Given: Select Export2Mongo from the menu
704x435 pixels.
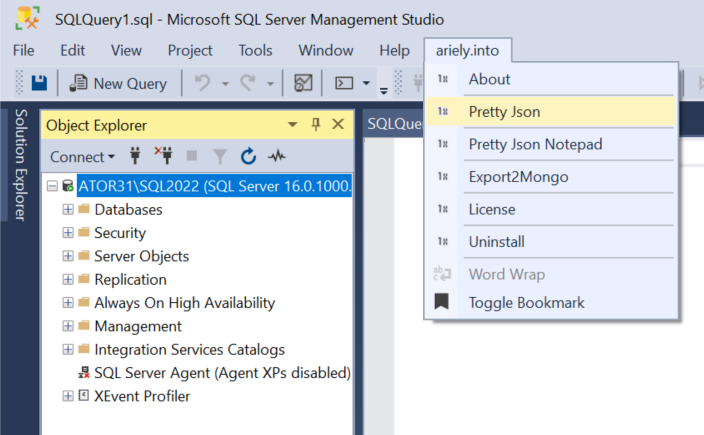Looking at the screenshot, I should click(551, 177).
